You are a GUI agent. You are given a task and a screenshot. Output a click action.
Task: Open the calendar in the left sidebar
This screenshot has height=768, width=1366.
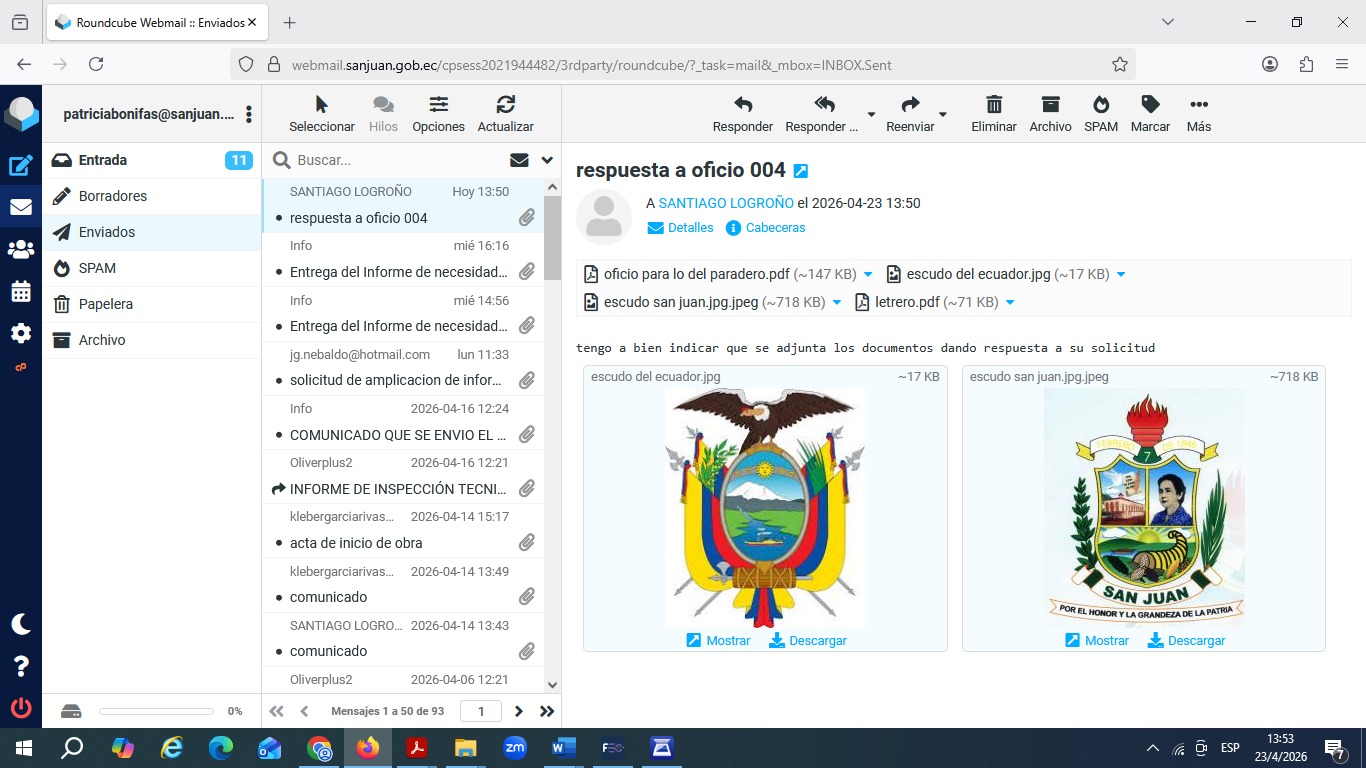tap(20, 292)
